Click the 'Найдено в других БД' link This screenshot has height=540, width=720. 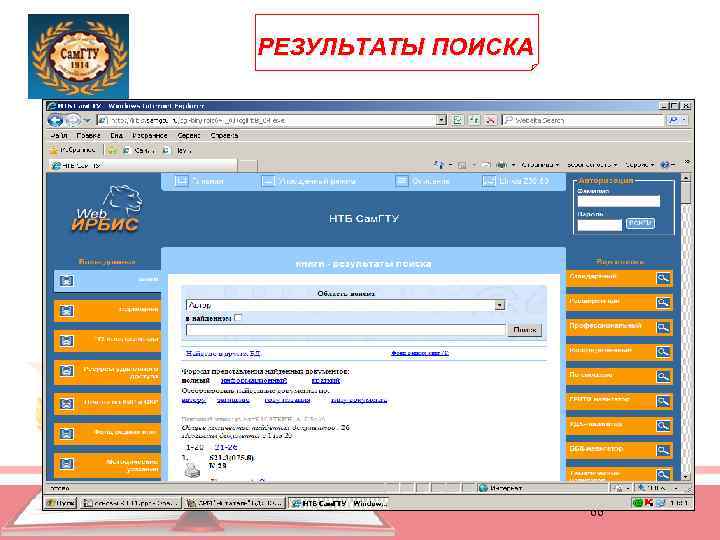click(223, 353)
